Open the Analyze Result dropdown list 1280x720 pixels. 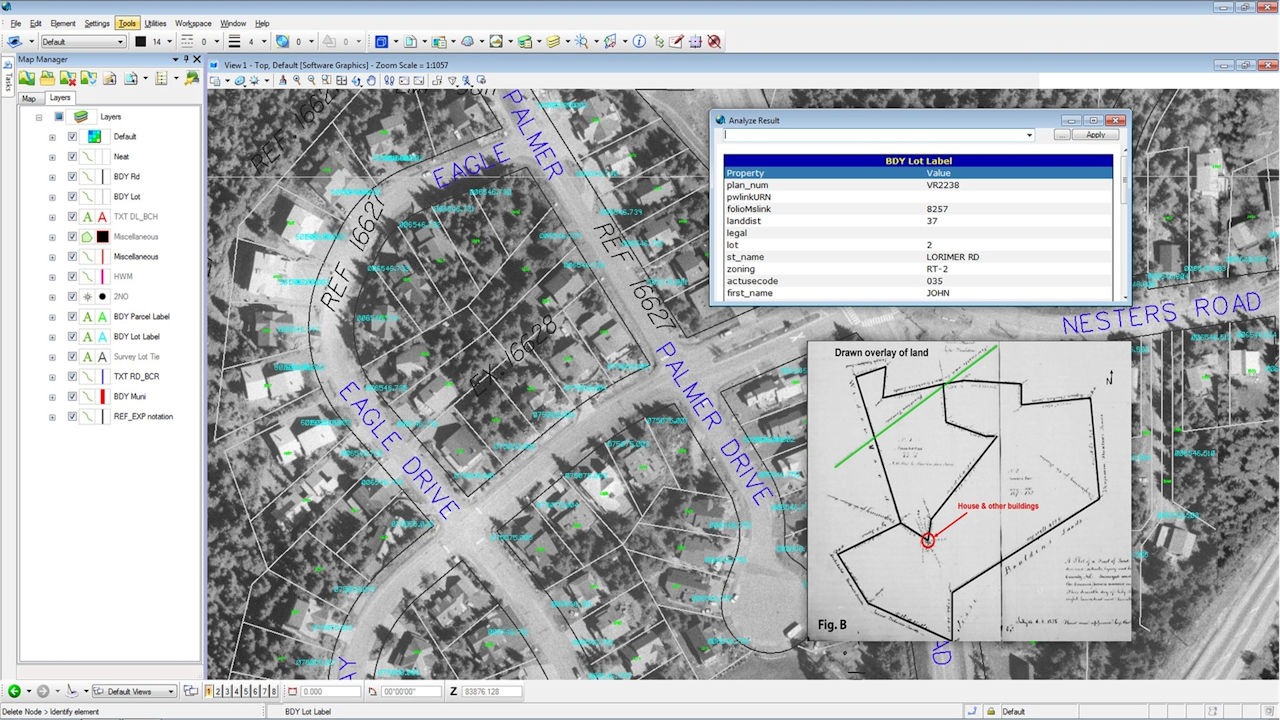click(x=1029, y=135)
